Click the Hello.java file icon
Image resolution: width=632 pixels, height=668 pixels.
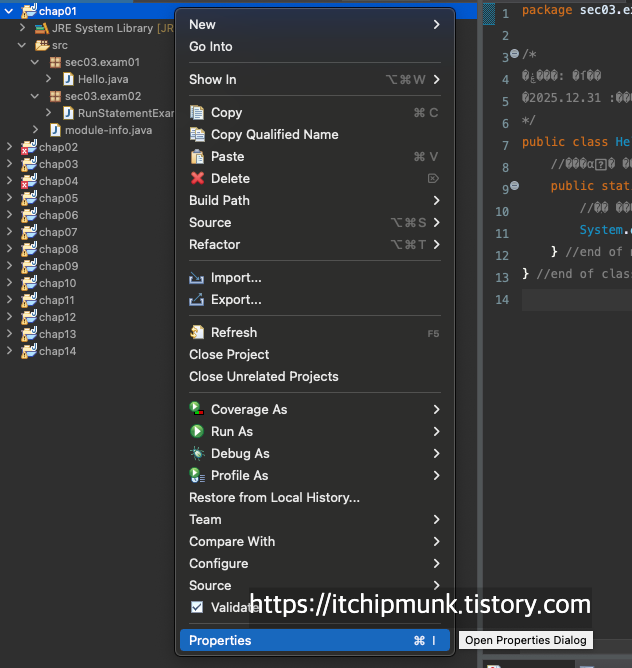tap(68, 79)
